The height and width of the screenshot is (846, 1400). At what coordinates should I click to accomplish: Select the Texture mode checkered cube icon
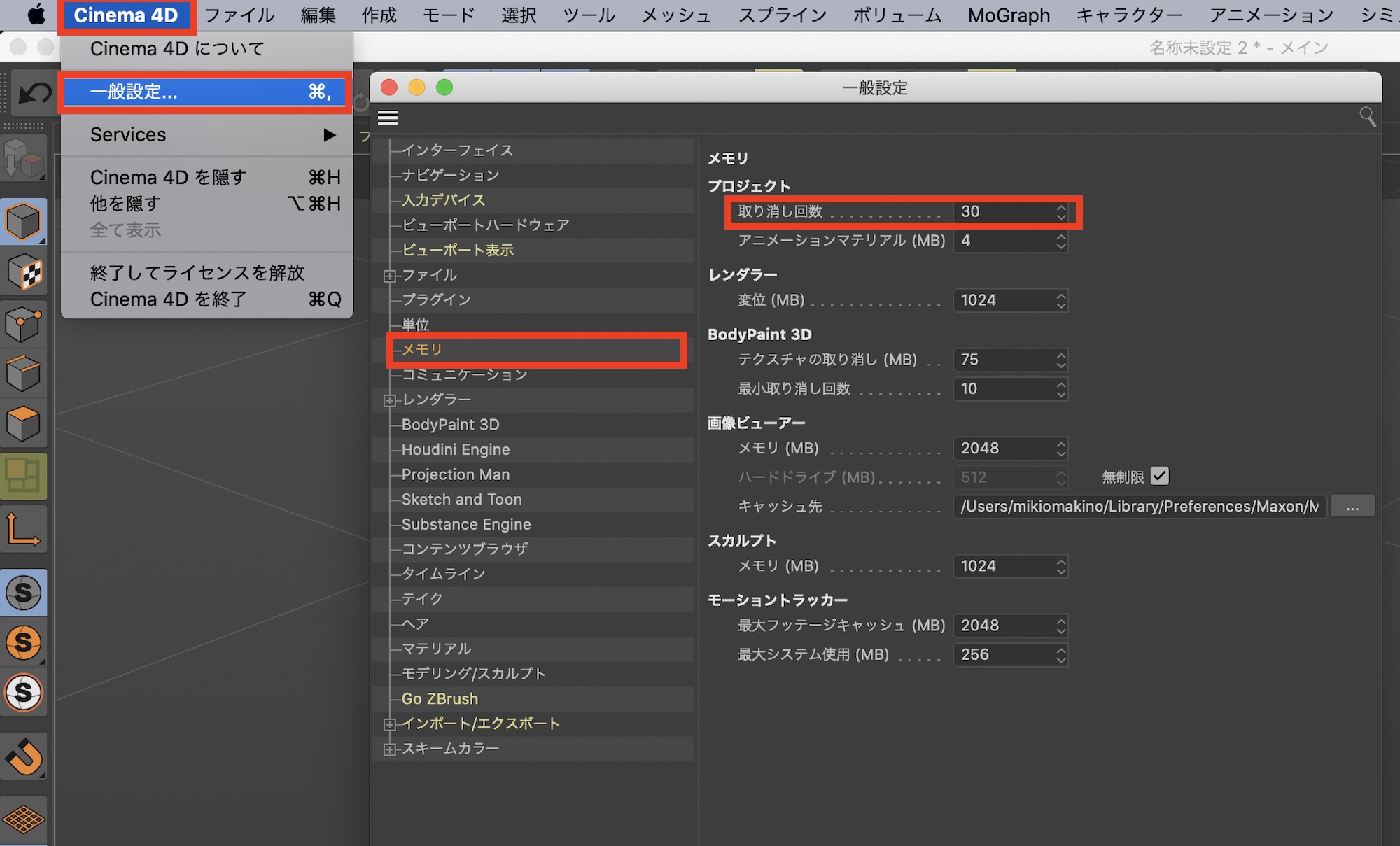(x=23, y=272)
